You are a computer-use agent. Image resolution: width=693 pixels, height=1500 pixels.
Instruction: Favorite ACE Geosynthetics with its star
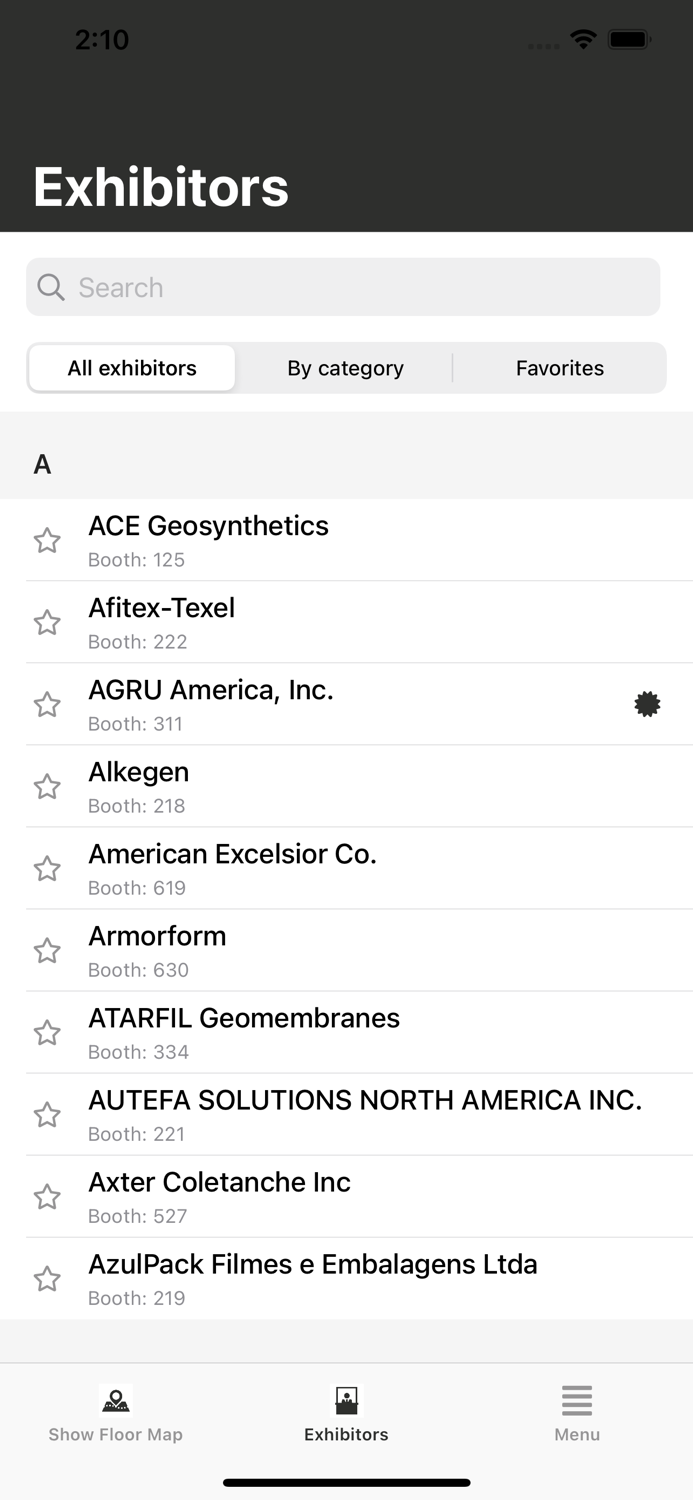tap(47, 541)
